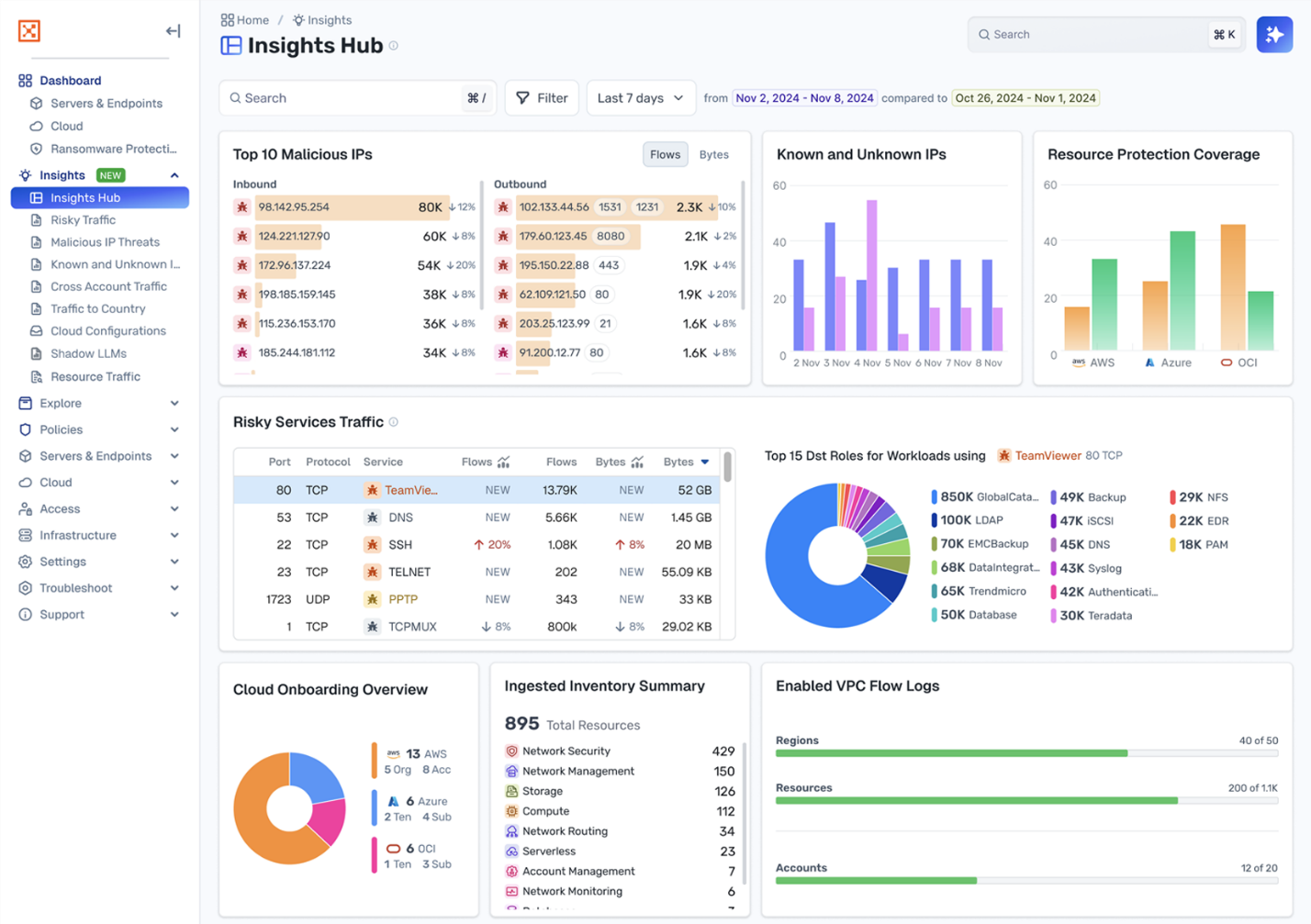Click outbound IP 179.60.123.45
The height and width of the screenshot is (924, 1311).
pyautogui.click(x=554, y=237)
